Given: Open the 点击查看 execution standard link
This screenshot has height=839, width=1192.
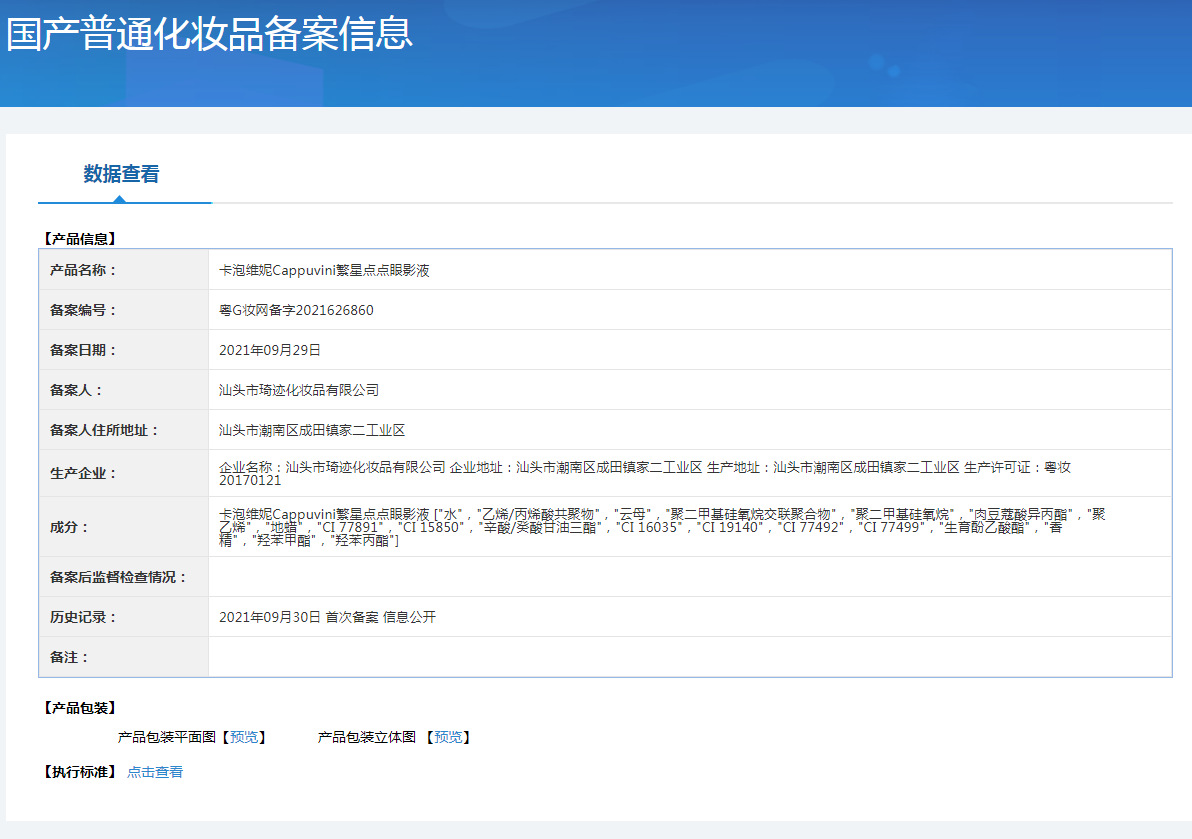Looking at the screenshot, I should [x=155, y=772].
